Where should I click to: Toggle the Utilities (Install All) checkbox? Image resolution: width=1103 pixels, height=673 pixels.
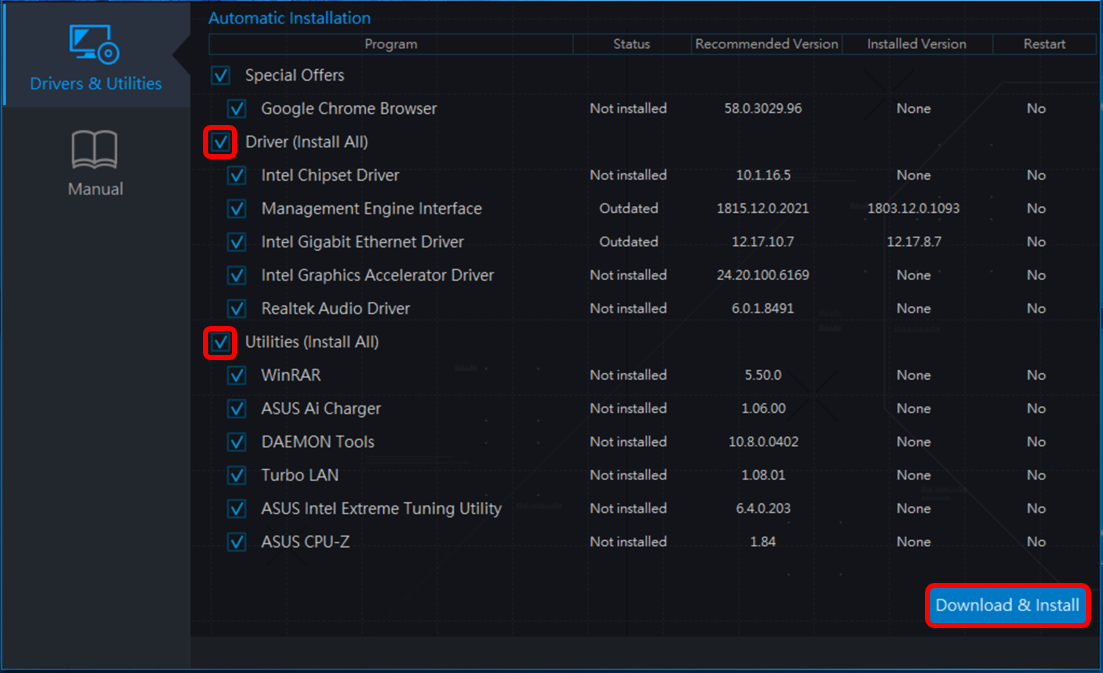(x=221, y=342)
